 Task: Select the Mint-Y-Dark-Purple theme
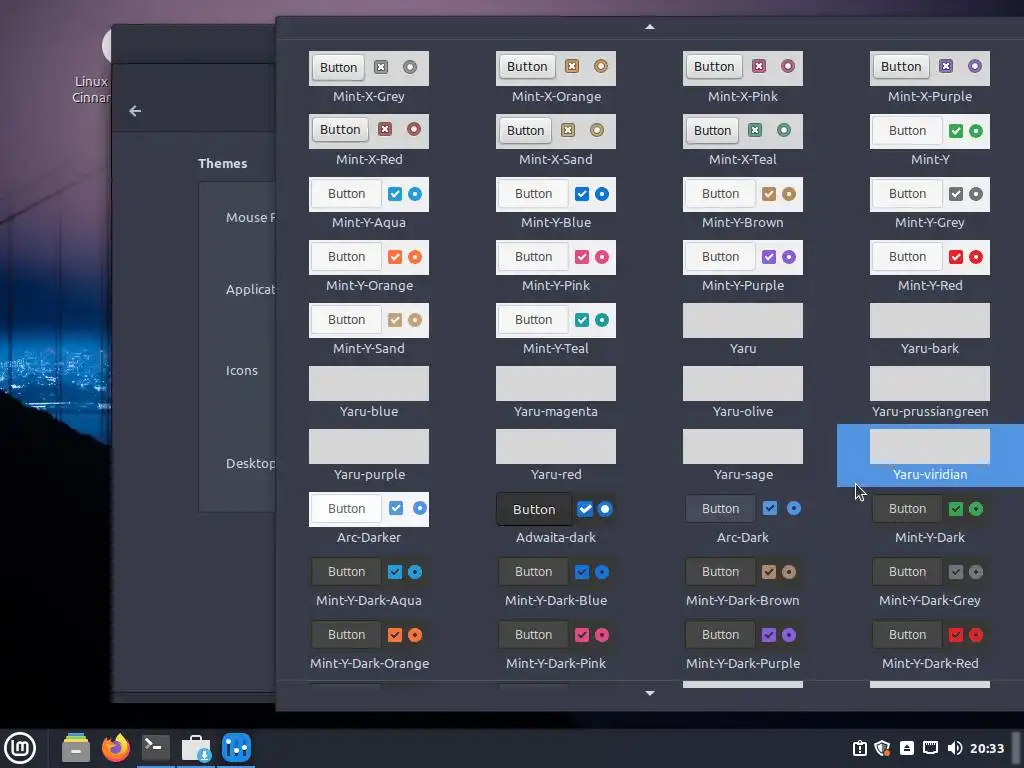(x=743, y=645)
